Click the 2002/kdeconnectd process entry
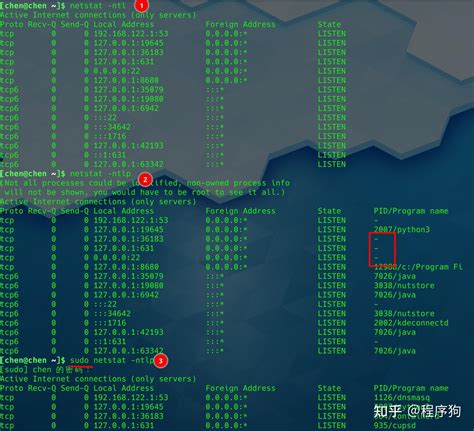The width and height of the screenshot is (474, 431). point(411,323)
